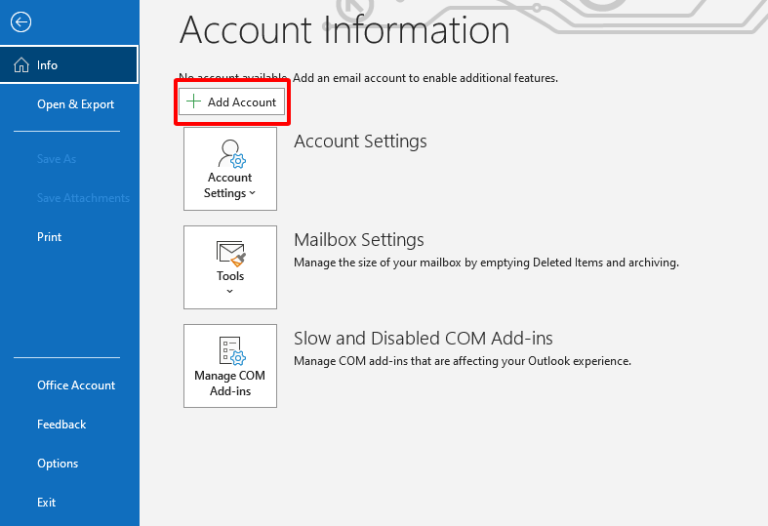Click the grayed-out Save As item
768x526 pixels.
(x=56, y=159)
